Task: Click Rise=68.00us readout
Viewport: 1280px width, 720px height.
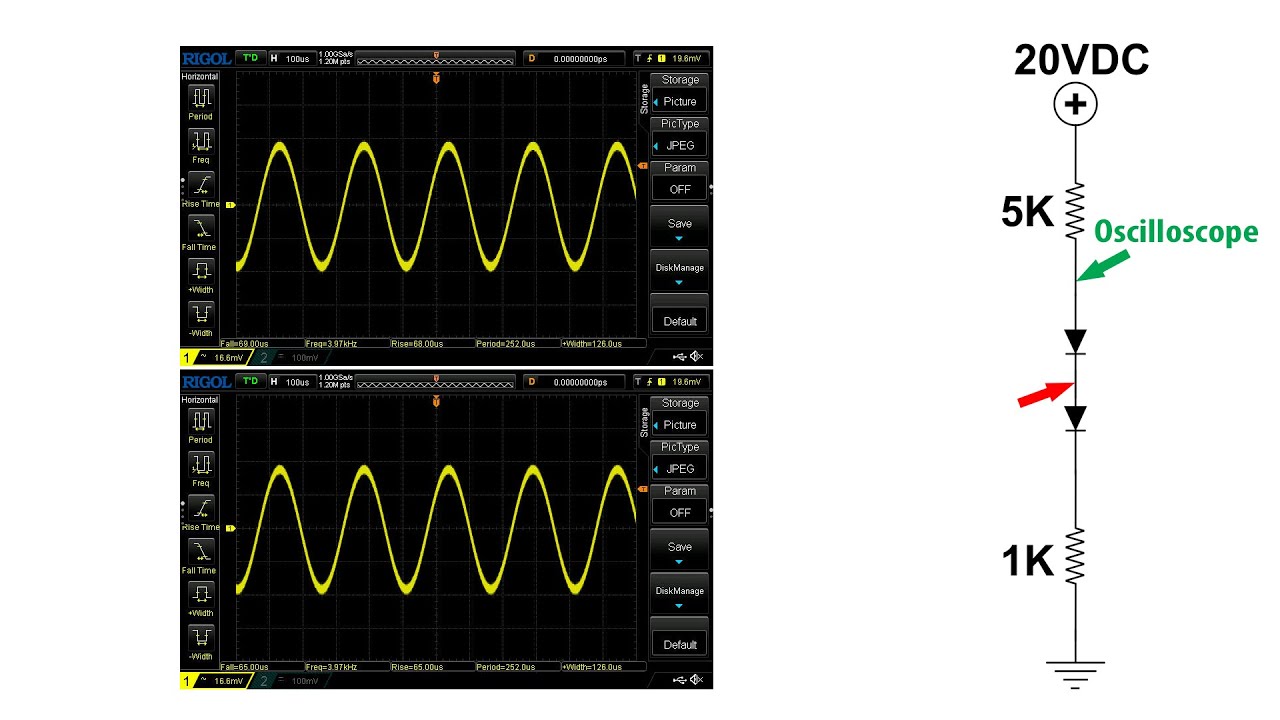Action: click(x=418, y=343)
